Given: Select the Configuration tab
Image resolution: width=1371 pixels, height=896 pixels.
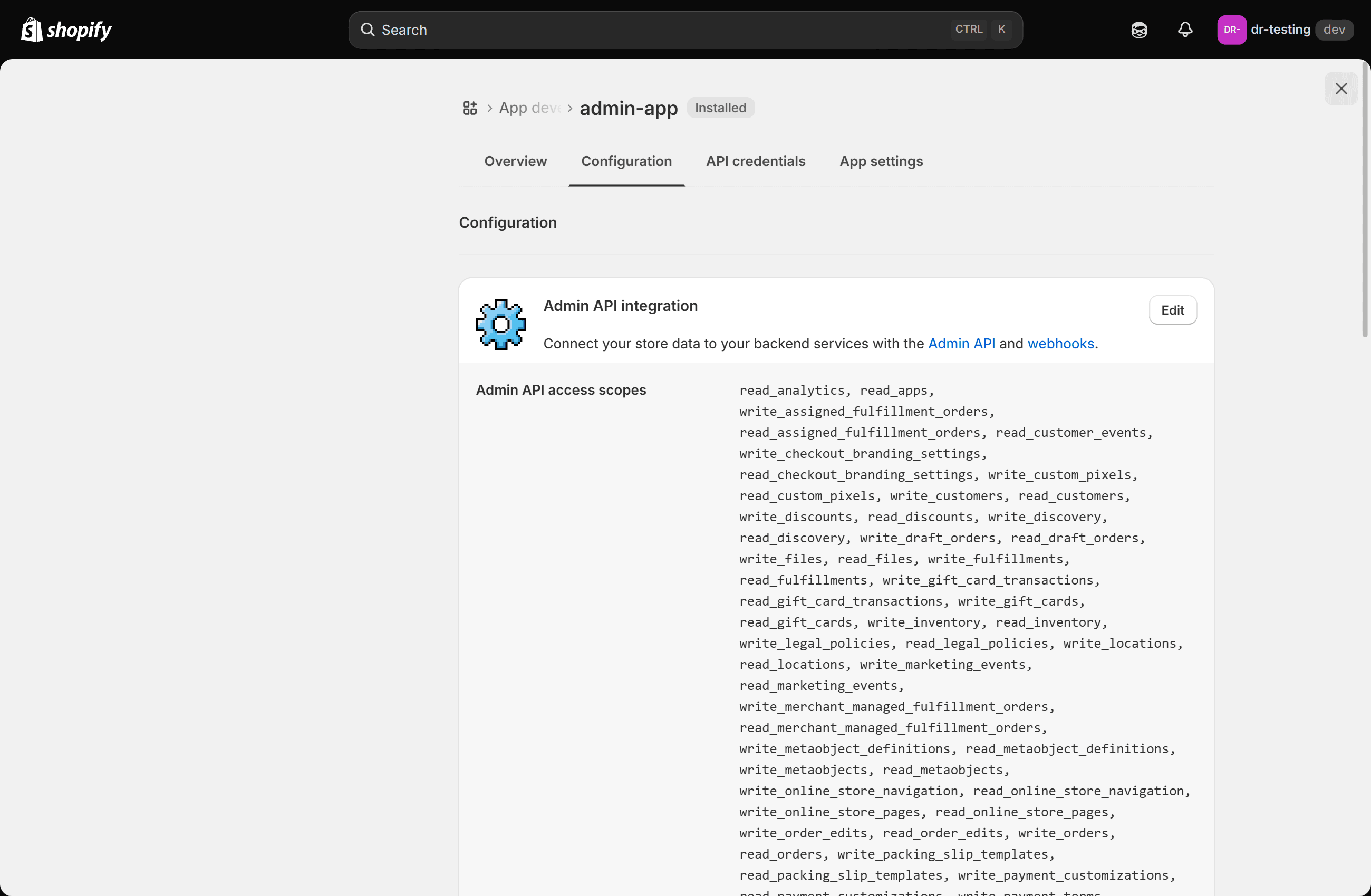Looking at the screenshot, I should point(626,161).
